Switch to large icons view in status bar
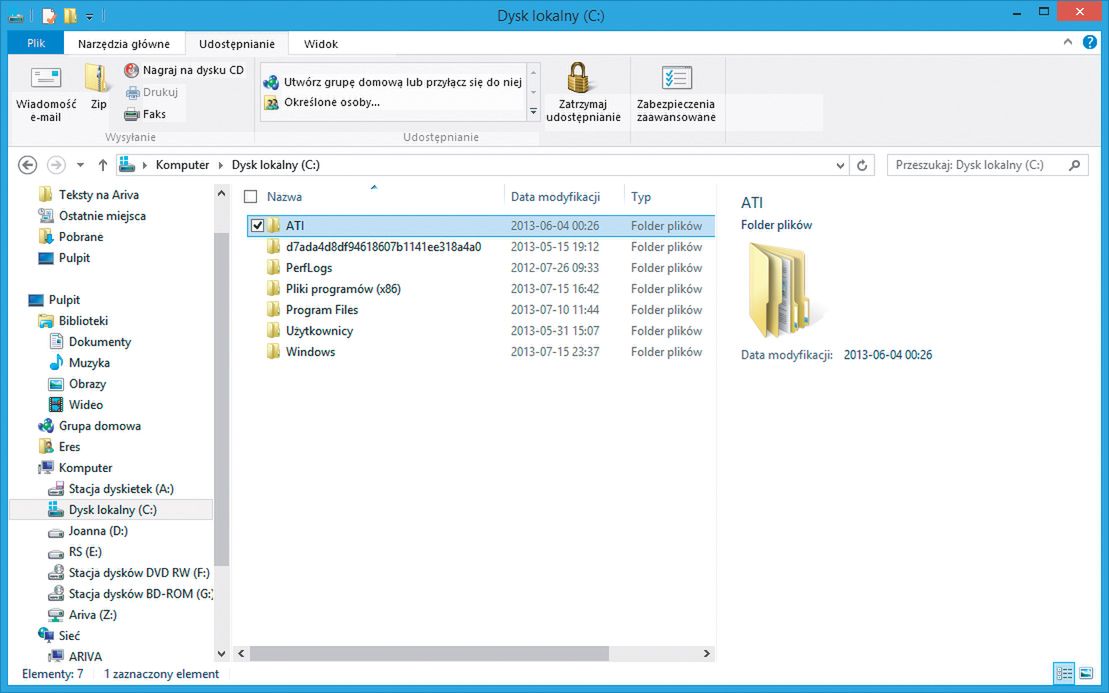This screenshot has width=1109, height=693. coord(1086,673)
